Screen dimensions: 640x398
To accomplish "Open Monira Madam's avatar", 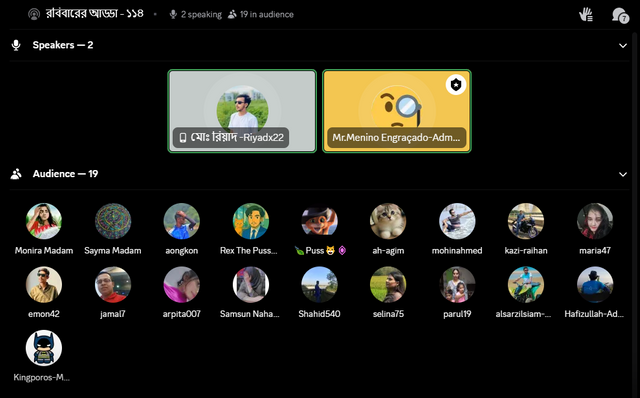I will [x=44, y=221].
